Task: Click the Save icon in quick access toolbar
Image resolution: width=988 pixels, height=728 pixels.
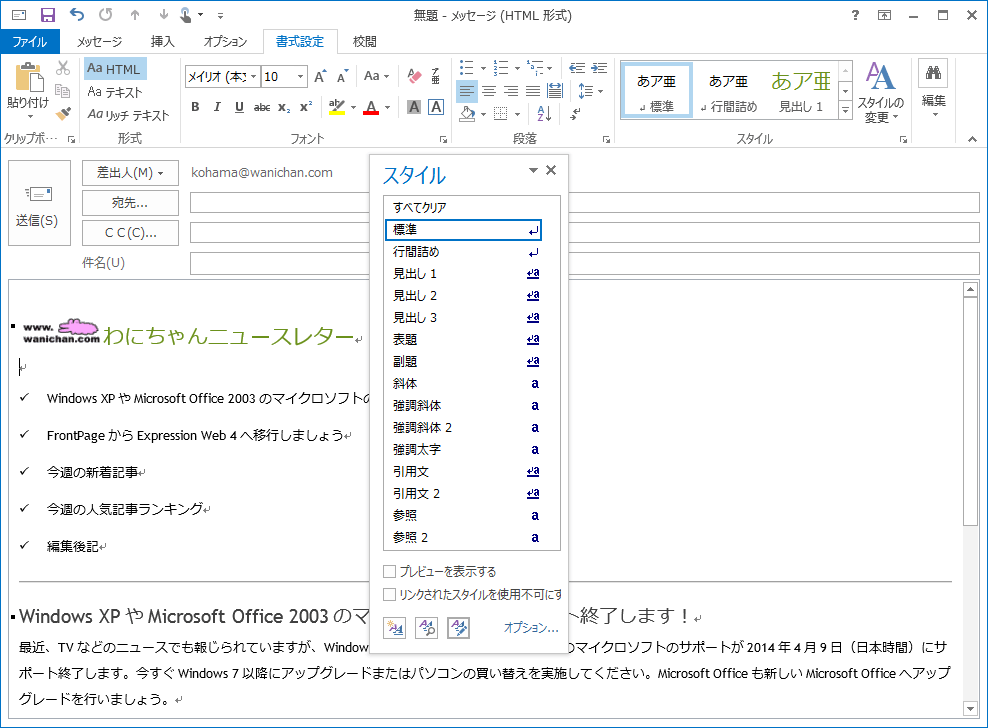Action: pos(47,14)
